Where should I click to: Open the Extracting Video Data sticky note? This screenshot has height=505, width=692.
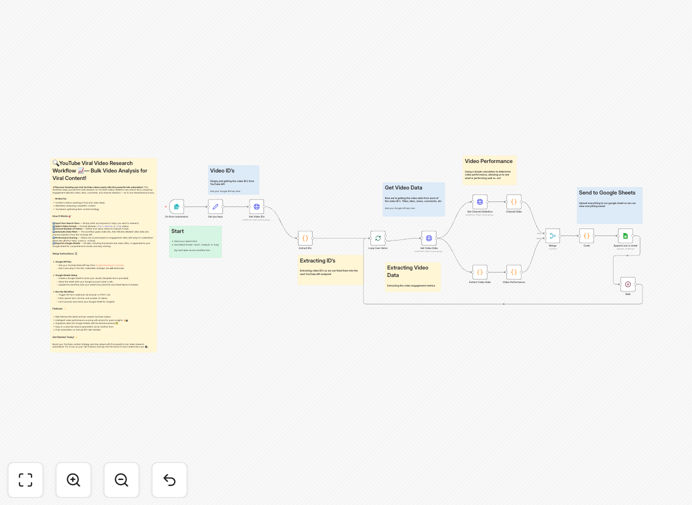click(413, 277)
